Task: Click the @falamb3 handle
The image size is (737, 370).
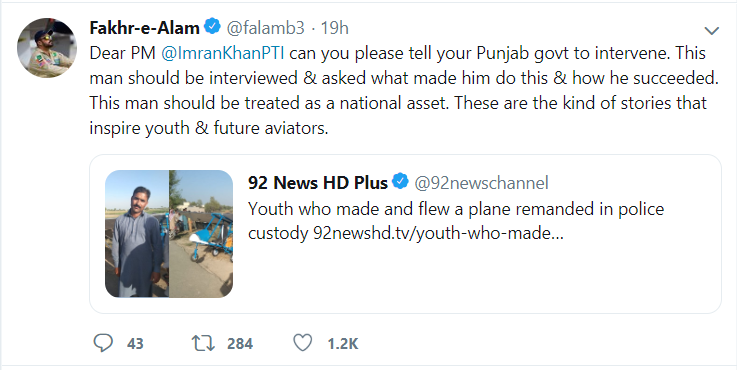Action: point(266,28)
